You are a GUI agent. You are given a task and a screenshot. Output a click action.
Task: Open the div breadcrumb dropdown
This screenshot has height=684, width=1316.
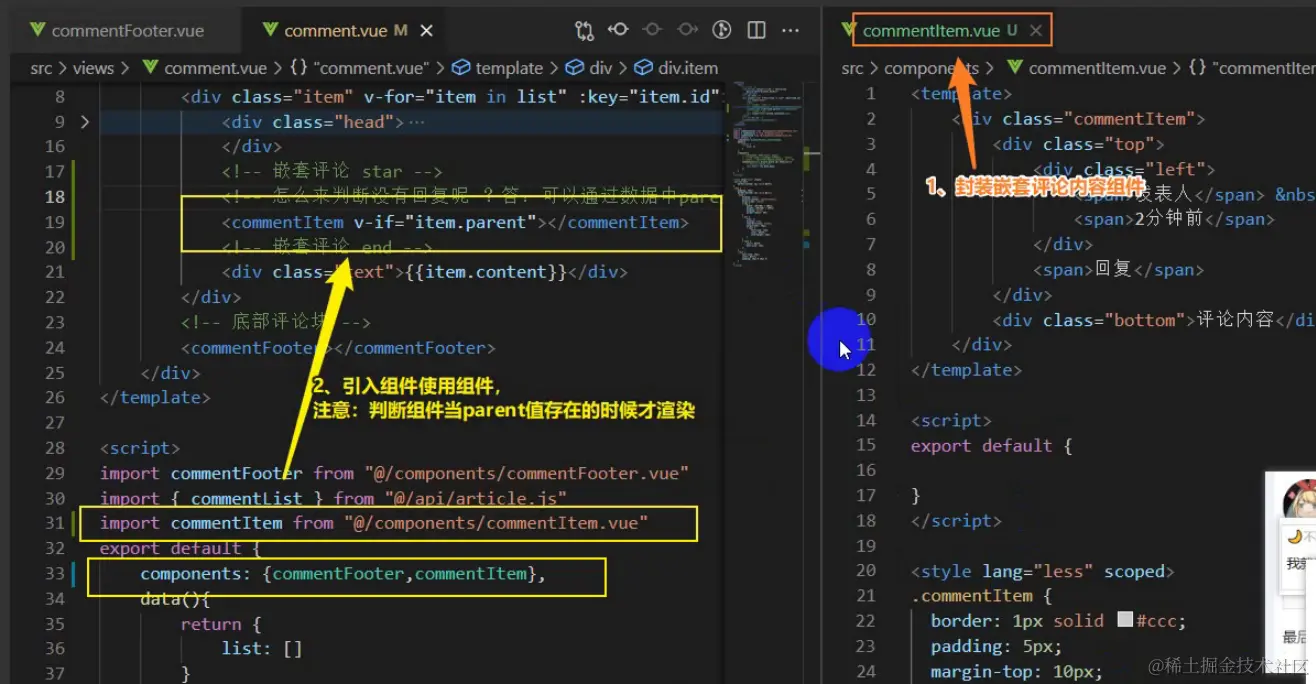pos(600,68)
